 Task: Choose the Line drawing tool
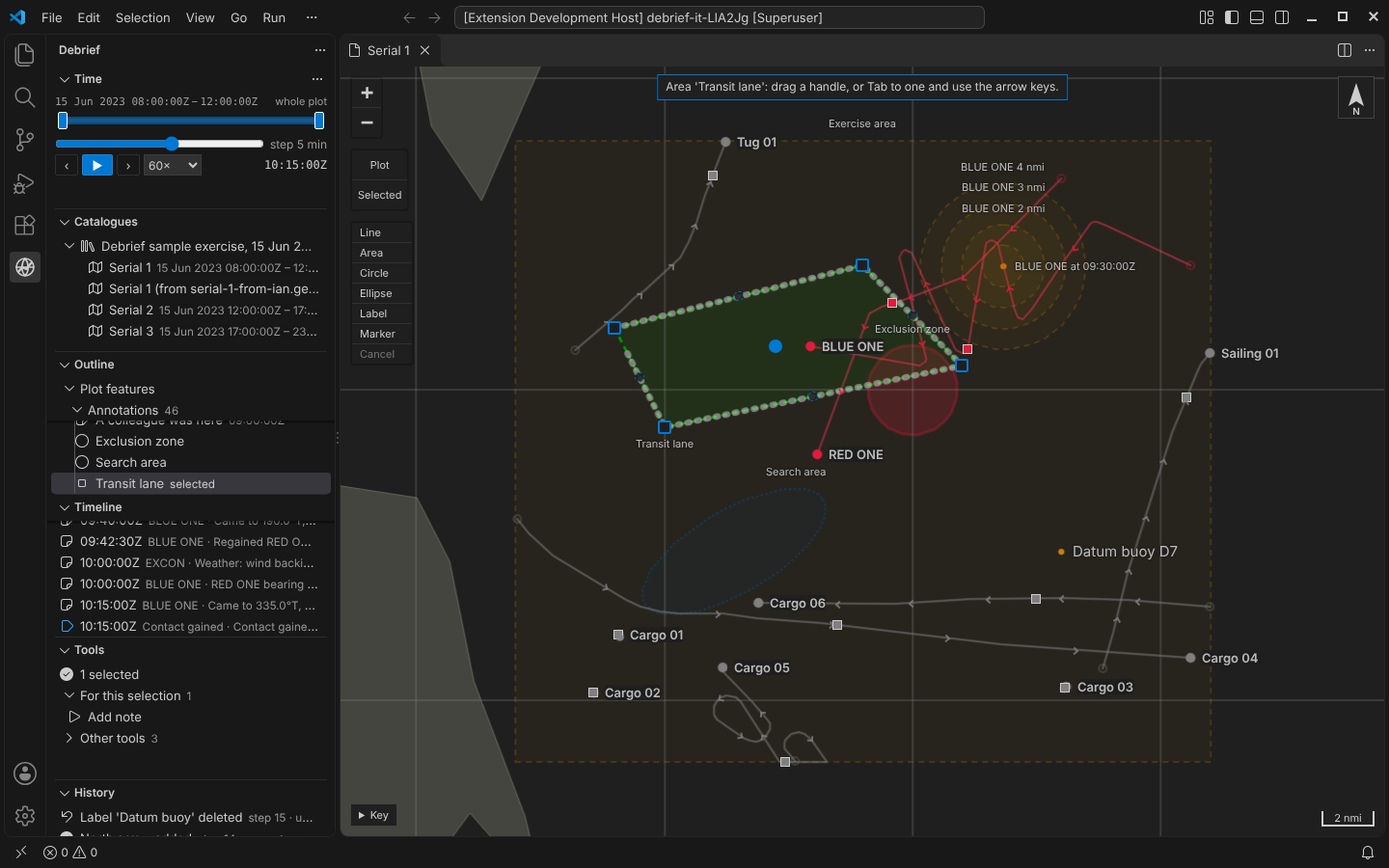tap(382, 232)
